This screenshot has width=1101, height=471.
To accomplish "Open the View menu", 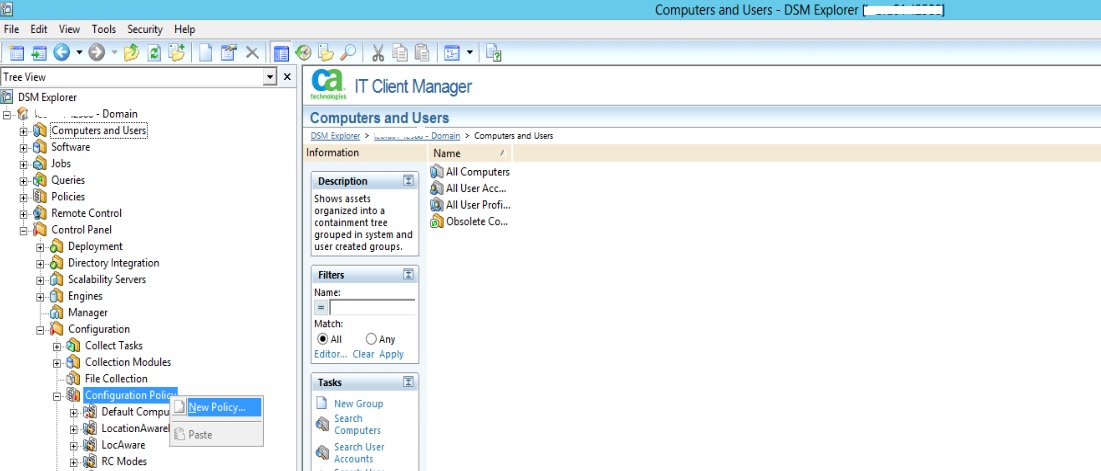I will click(70, 29).
